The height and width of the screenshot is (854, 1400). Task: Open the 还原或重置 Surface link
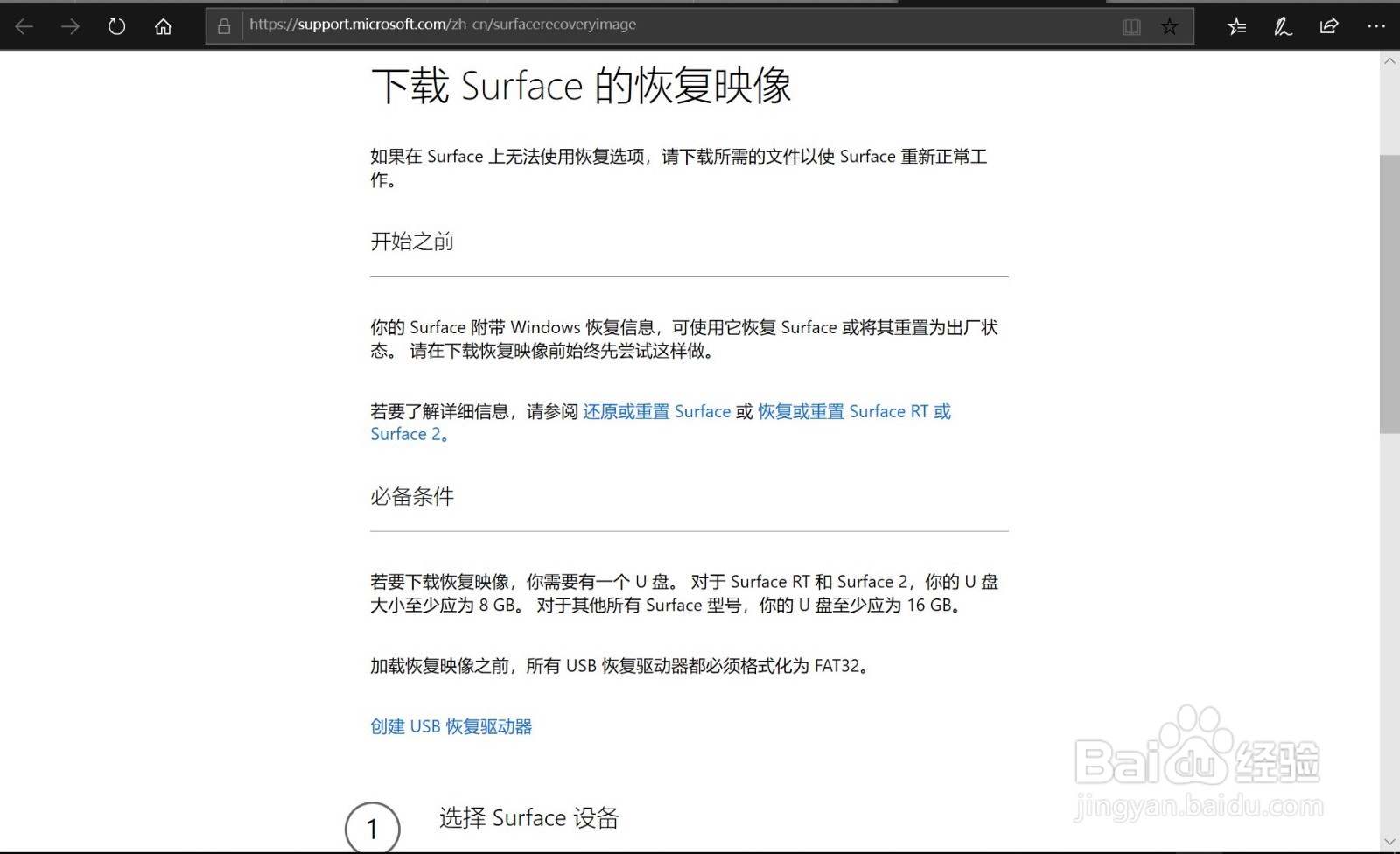(x=657, y=411)
